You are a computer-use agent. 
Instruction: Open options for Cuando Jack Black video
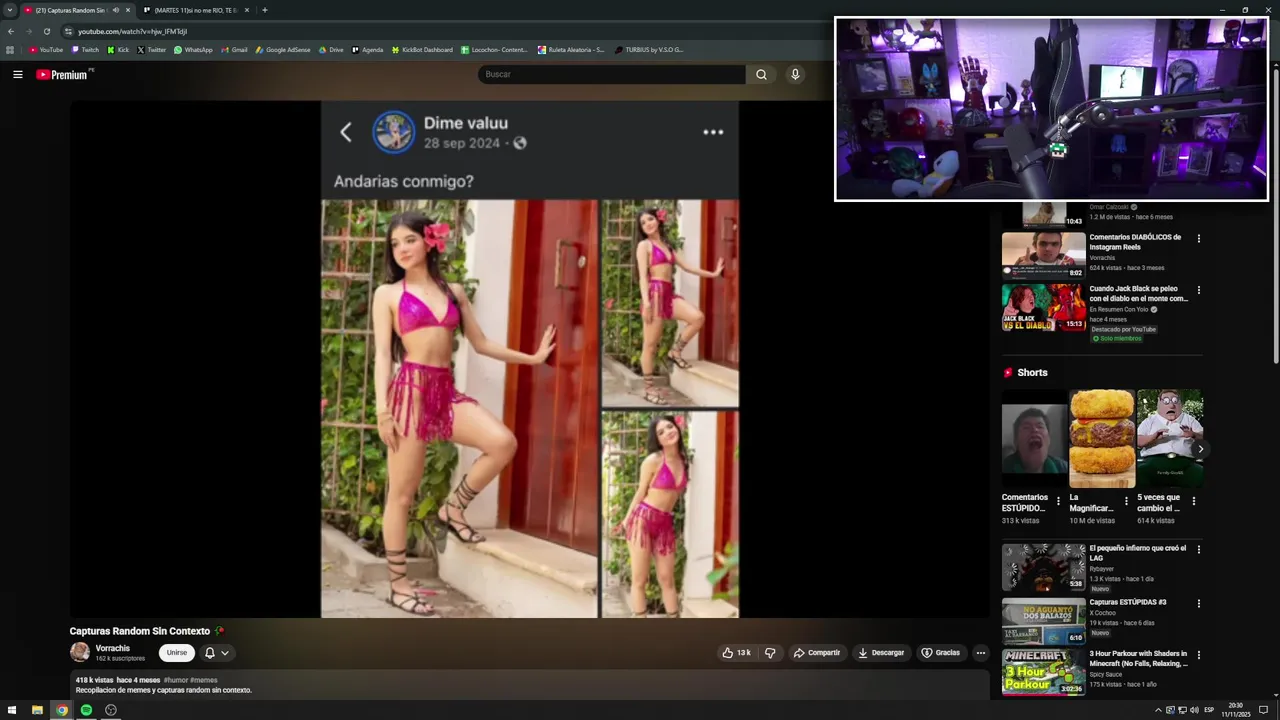coord(1198,291)
